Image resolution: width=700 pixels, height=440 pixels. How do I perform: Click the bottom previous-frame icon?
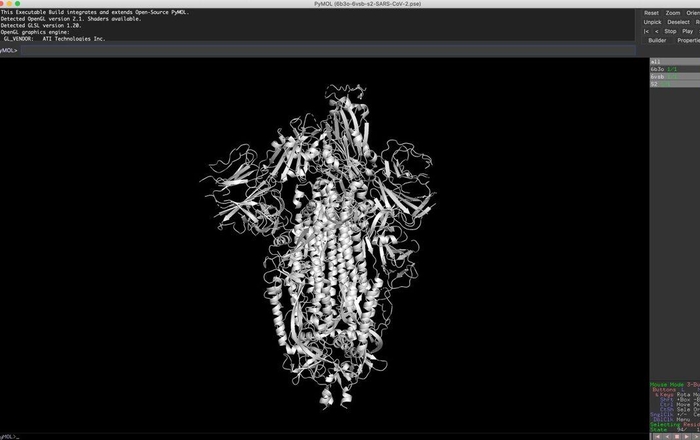coord(665,436)
